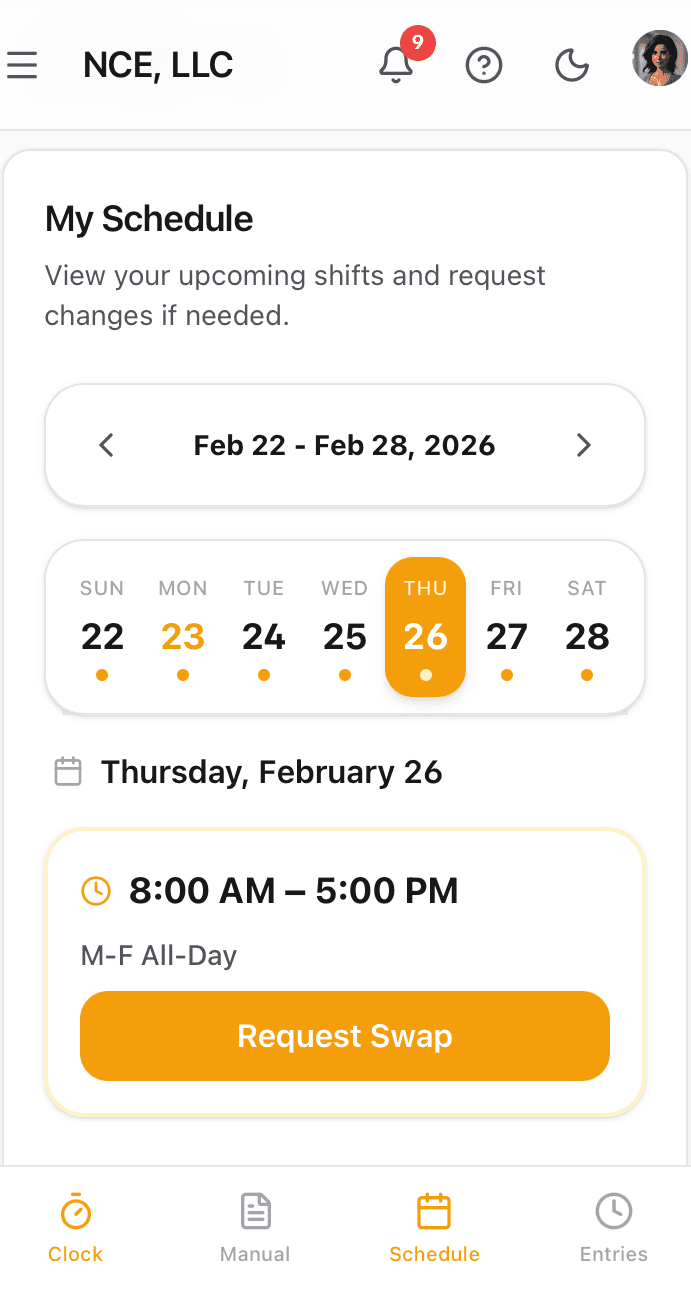The width and height of the screenshot is (691, 1295).
Task: Select Monday the 23rd in the week strip
Action: tap(183, 637)
